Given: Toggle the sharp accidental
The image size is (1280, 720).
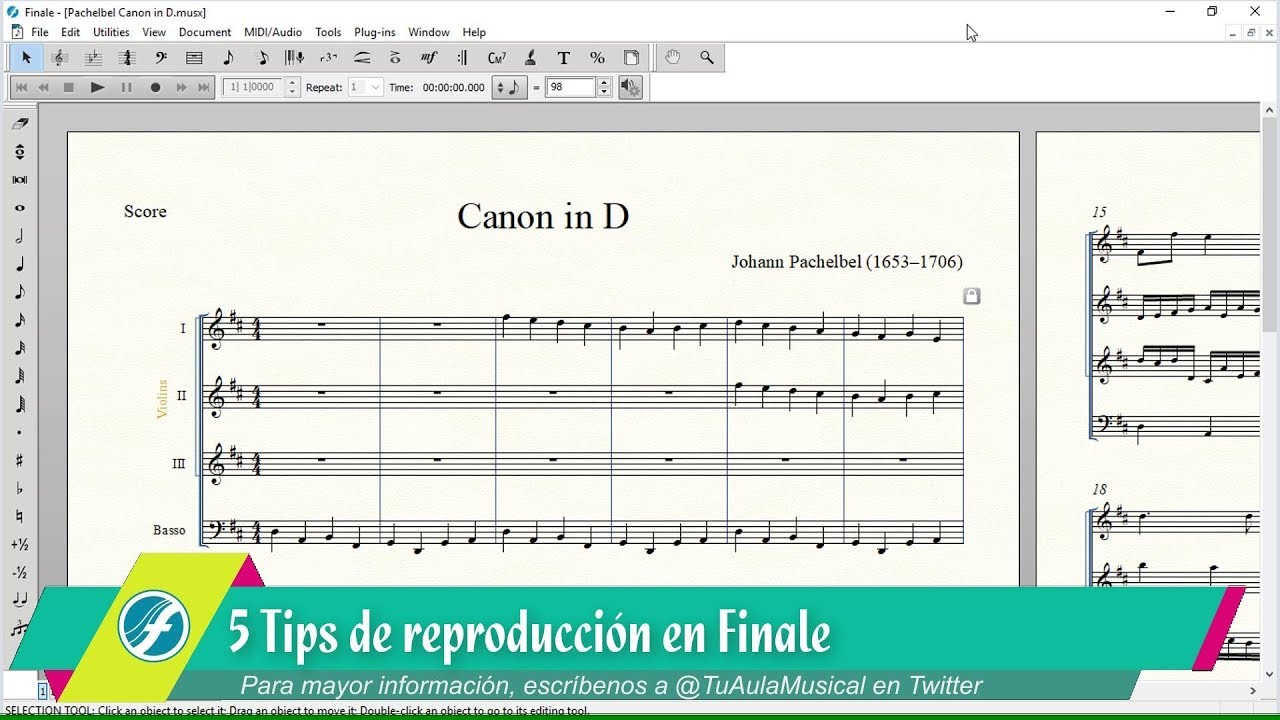Looking at the screenshot, I should (20, 460).
